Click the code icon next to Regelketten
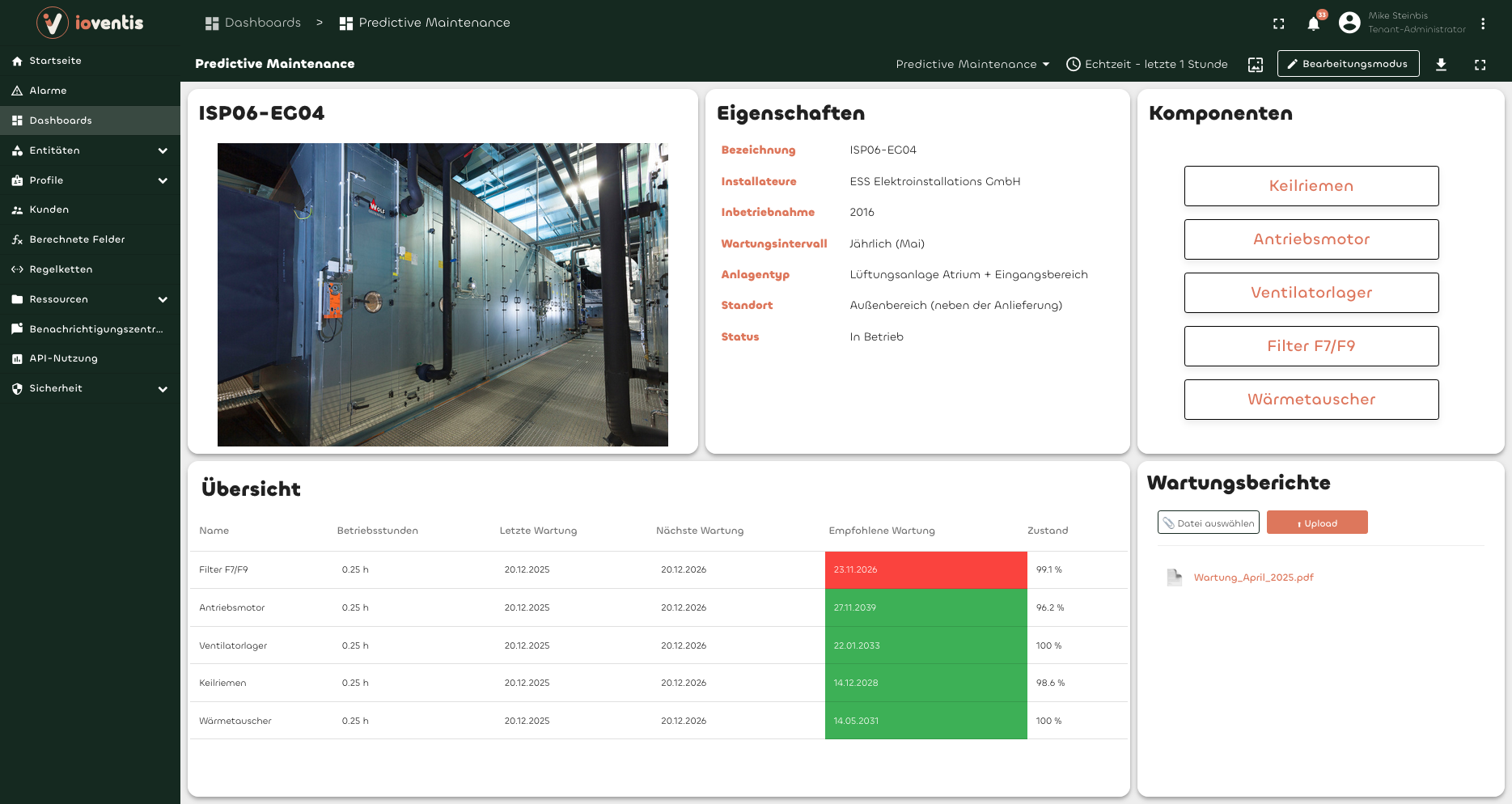 tap(16, 269)
